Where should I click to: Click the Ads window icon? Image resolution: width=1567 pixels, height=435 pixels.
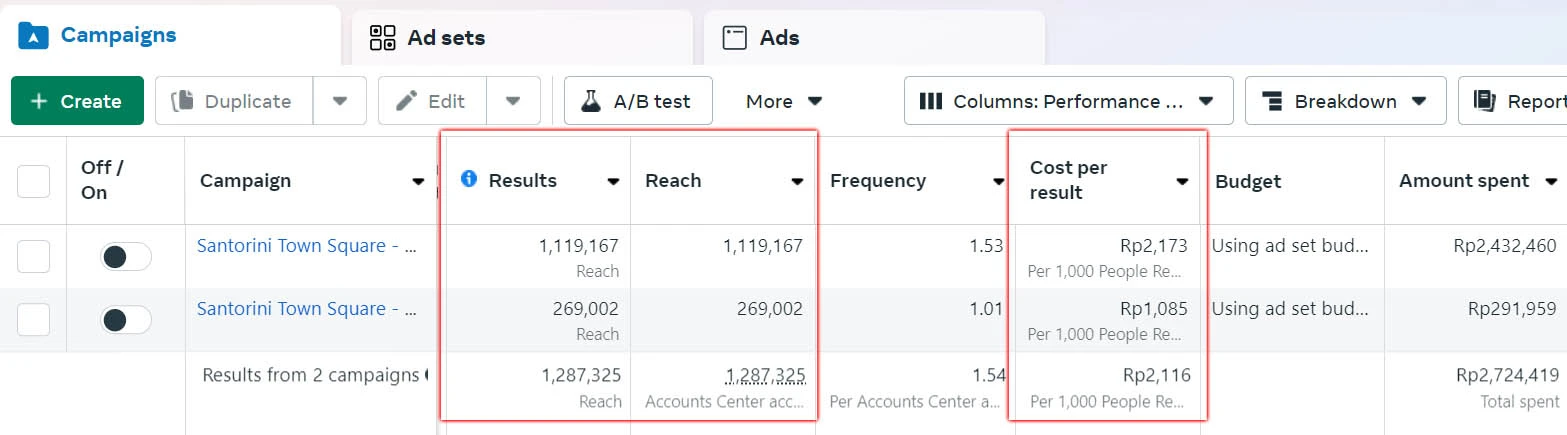[735, 38]
